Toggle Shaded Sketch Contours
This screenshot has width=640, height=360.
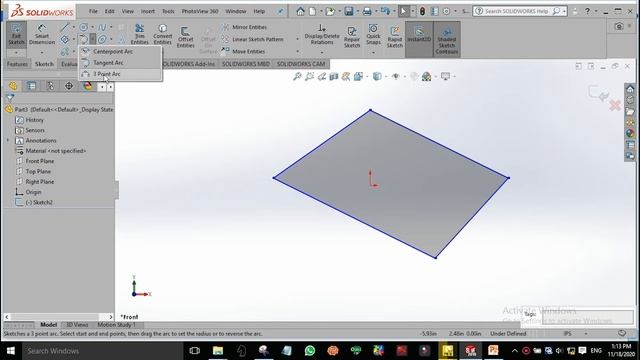pyautogui.click(x=447, y=39)
